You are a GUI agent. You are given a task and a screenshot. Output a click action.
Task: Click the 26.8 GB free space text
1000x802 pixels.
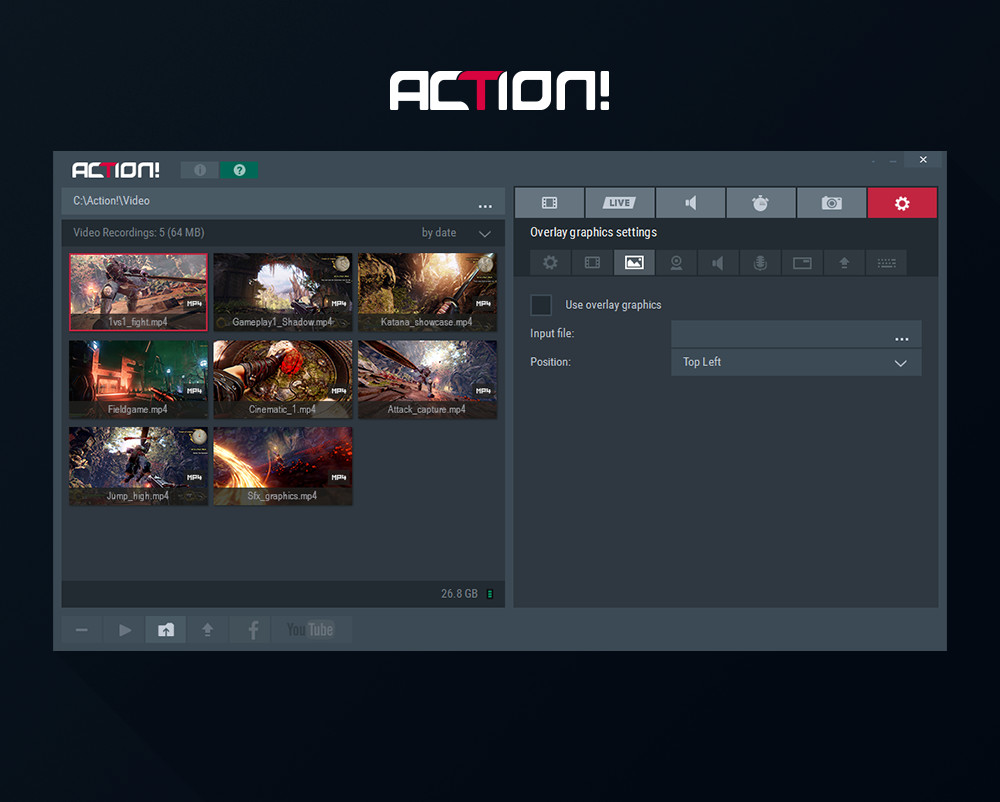tap(459, 594)
